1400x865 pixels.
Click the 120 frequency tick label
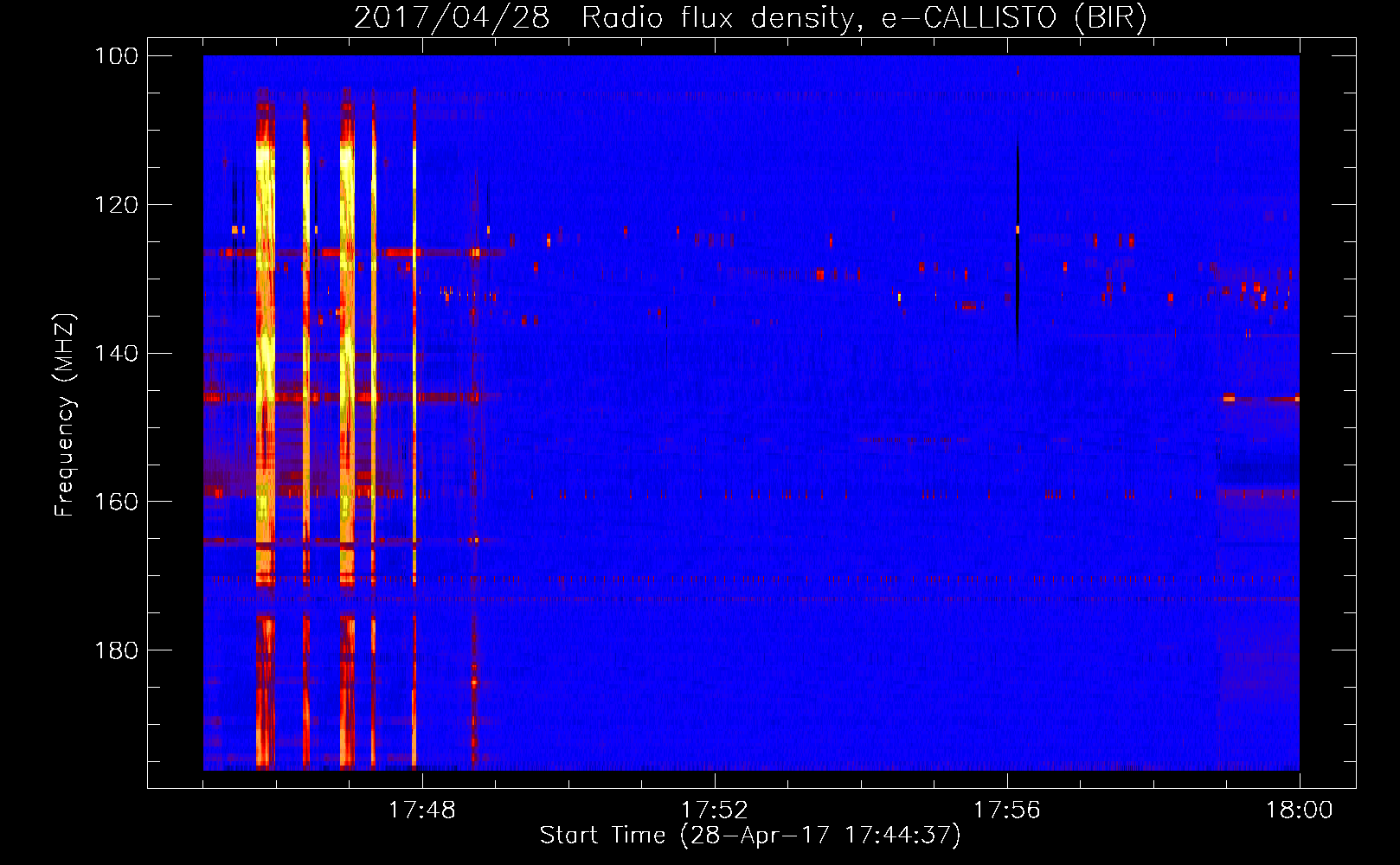click(116, 205)
